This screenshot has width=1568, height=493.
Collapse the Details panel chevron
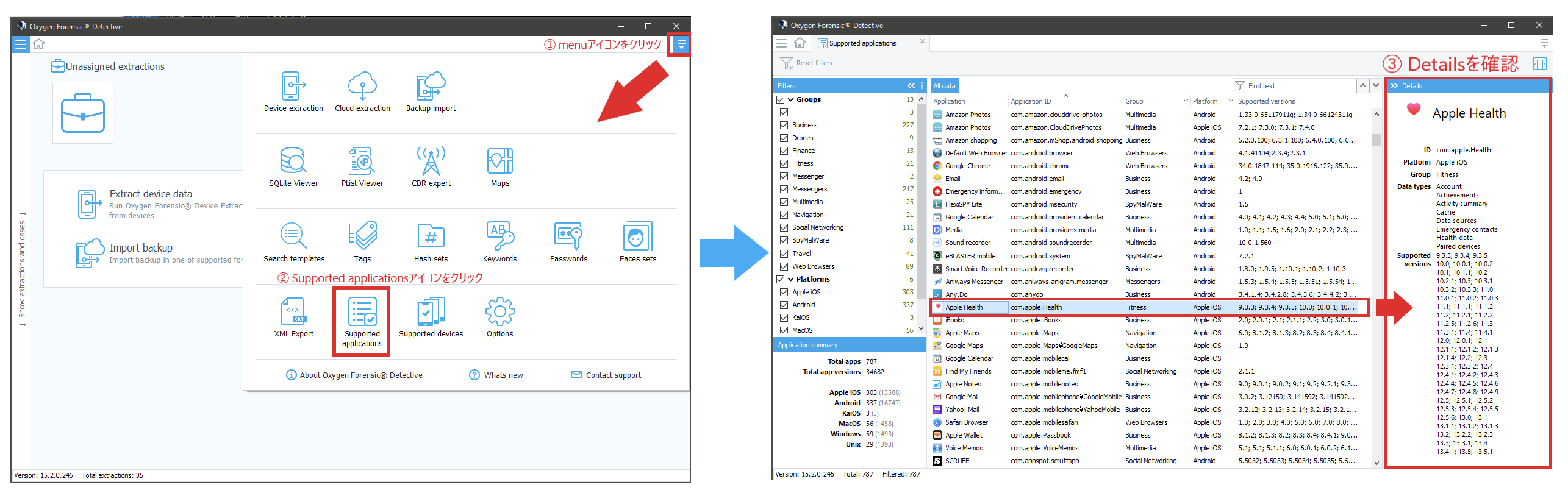click(1394, 86)
